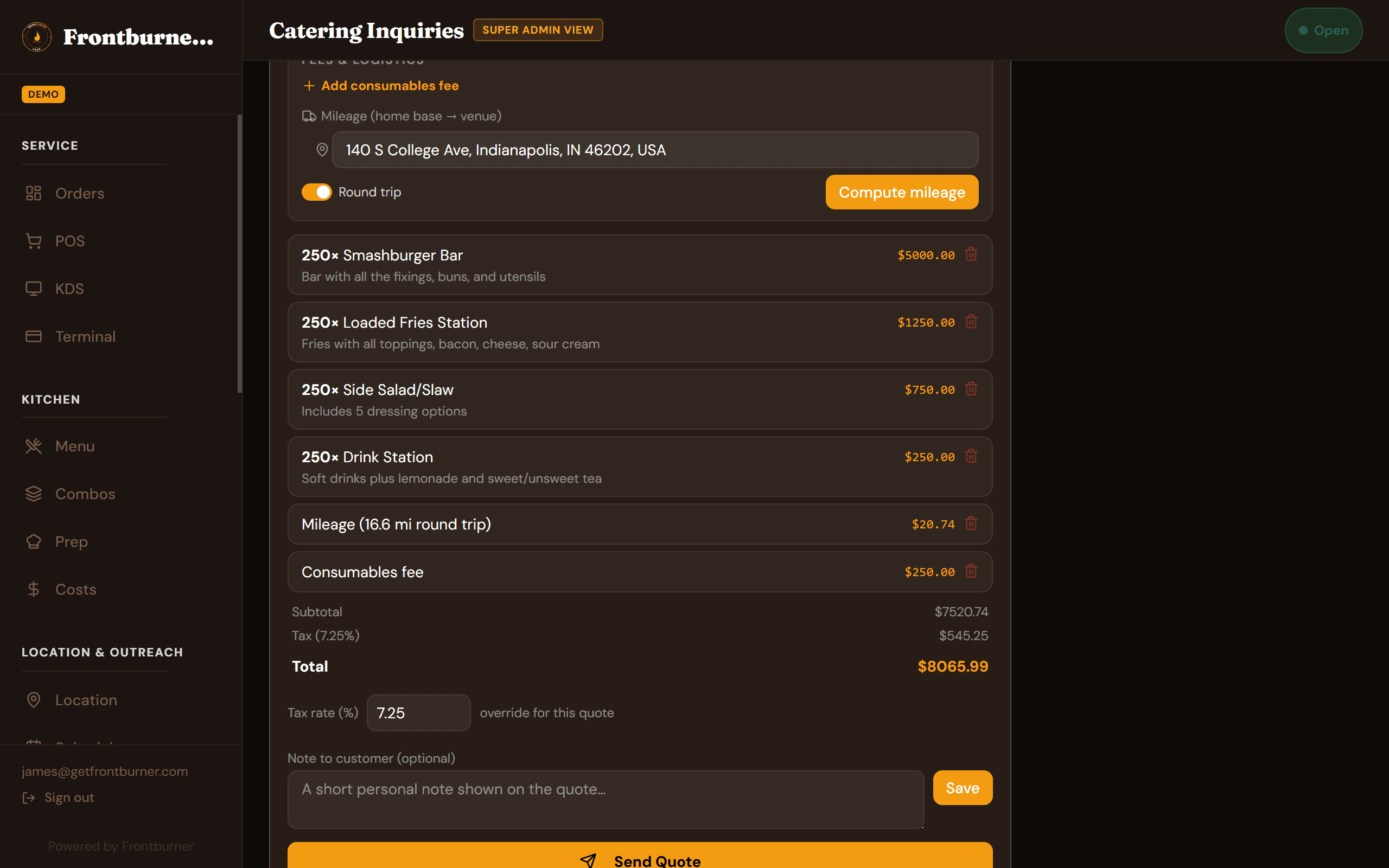Click the plus icon for consumables fee
1389x868 pixels.
point(309,86)
